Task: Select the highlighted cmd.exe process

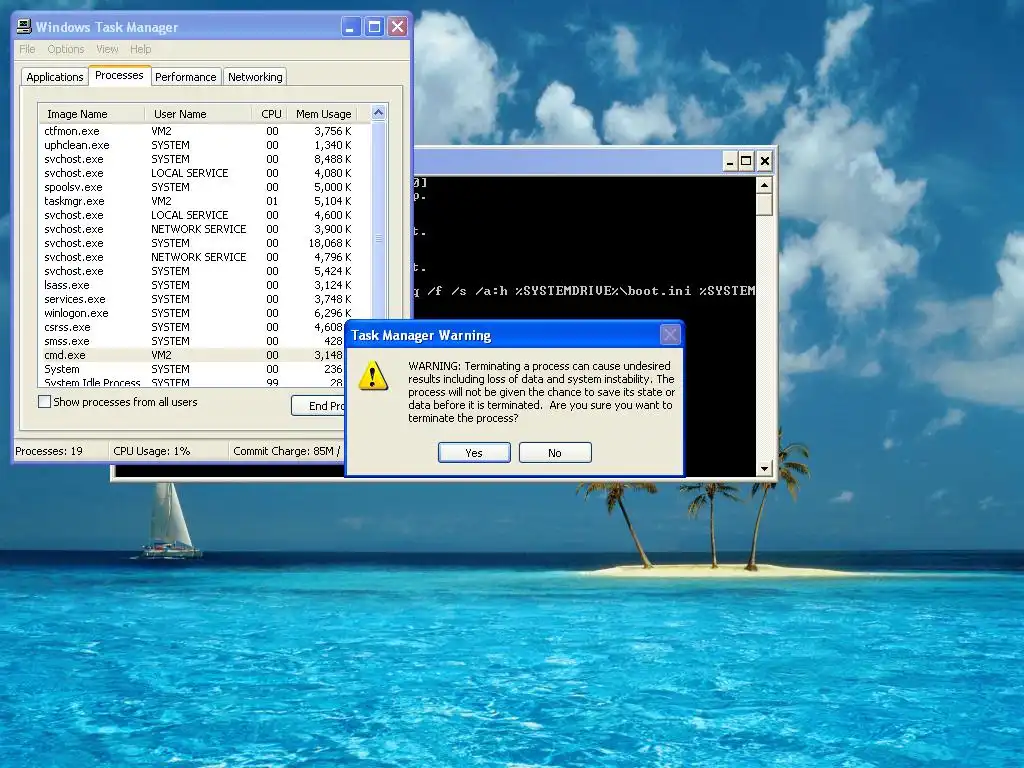Action: coord(192,355)
